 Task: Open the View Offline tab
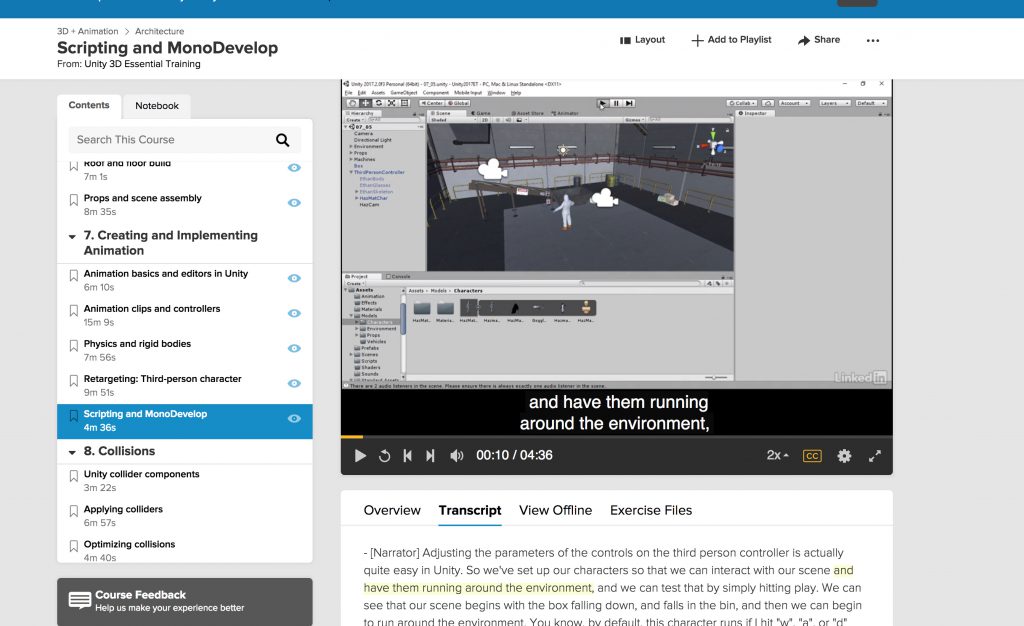tap(556, 510)
